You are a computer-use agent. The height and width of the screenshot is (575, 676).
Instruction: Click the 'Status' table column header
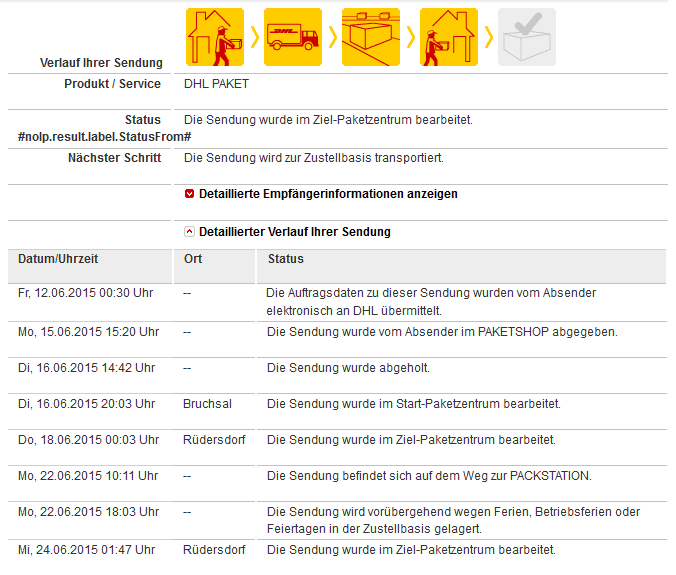click(x=286, y=259)
